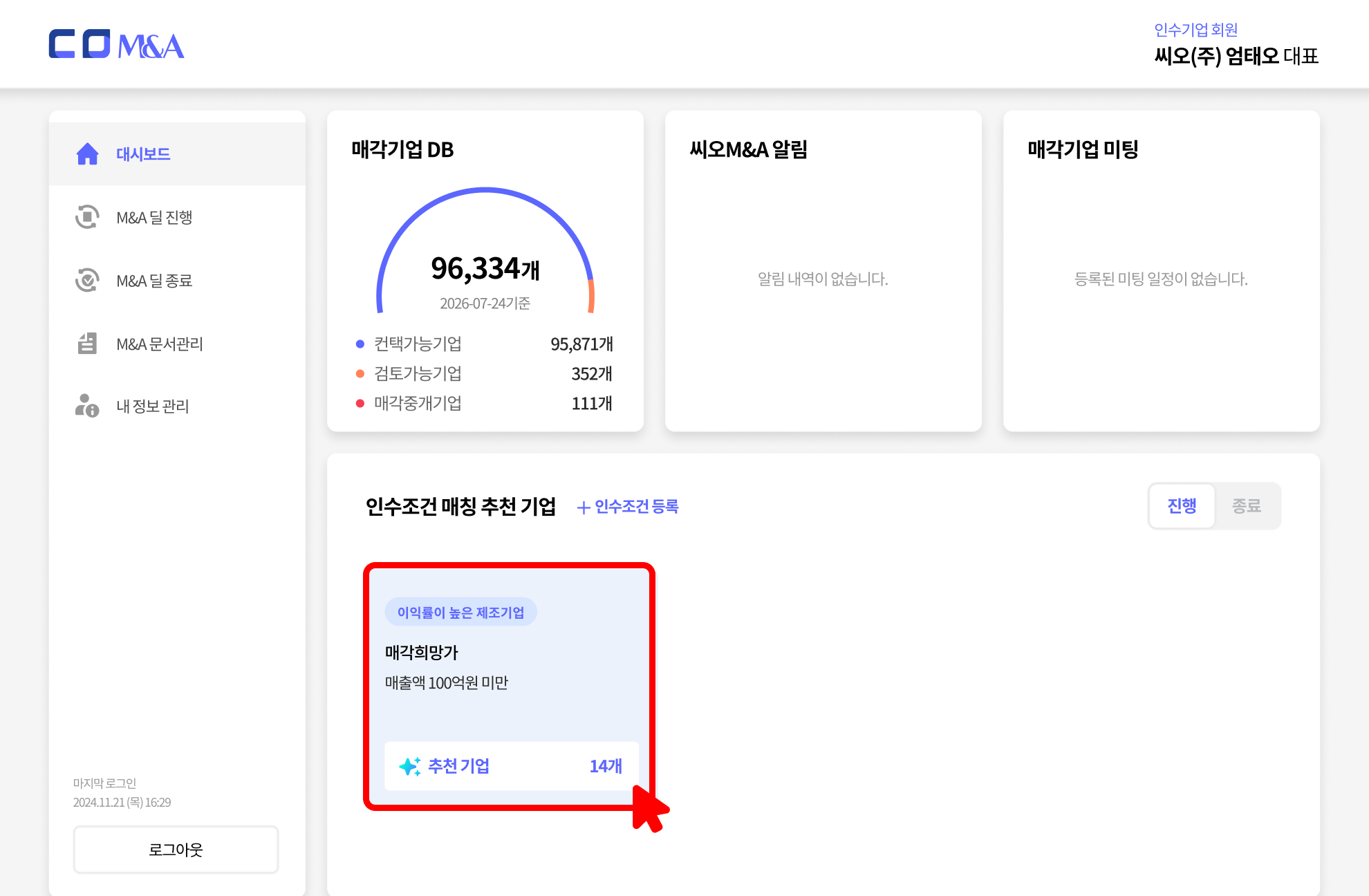The width and height of the screenshot is (1369, 896).
Task: Click the 검토가능기업 352개 value
Action: click(x=592, y=373)
